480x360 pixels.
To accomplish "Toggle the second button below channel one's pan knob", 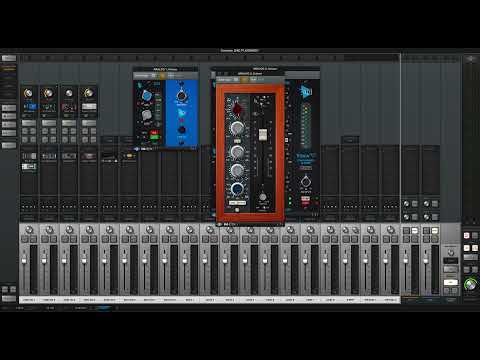I will pyautogui.click(x=33, y=239).
